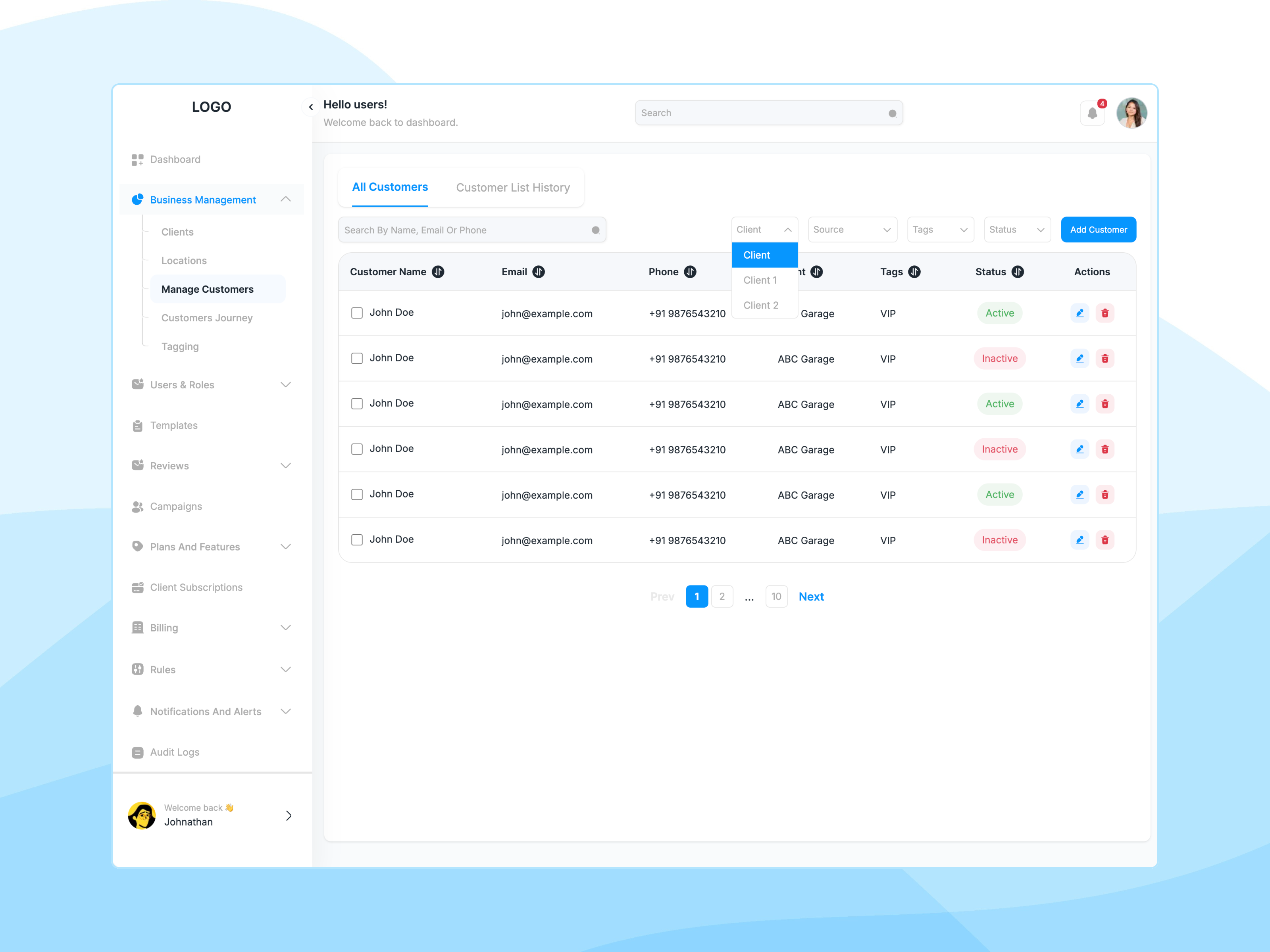Open user profile avatar in header

[1131, 113]
